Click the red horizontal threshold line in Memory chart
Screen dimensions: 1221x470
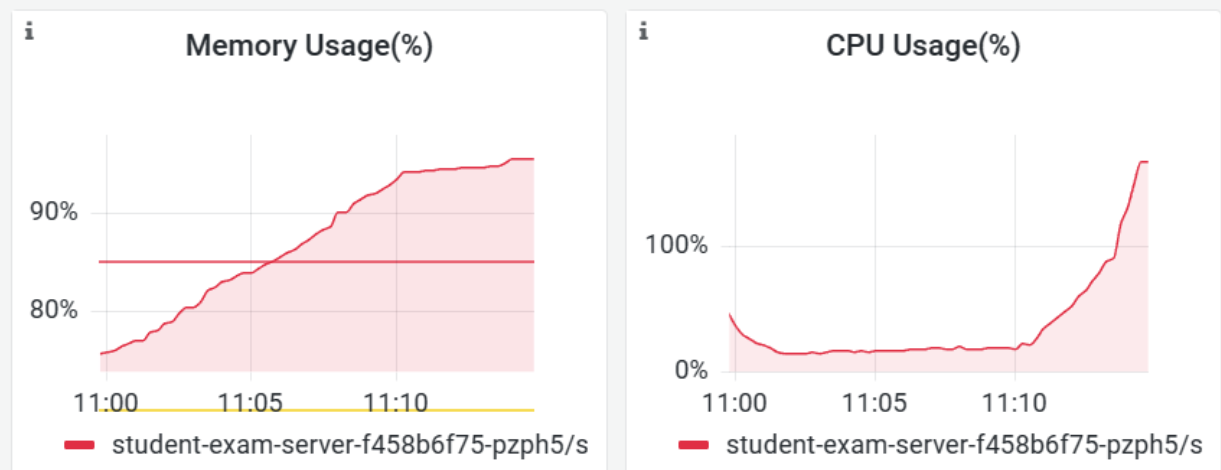180,262
